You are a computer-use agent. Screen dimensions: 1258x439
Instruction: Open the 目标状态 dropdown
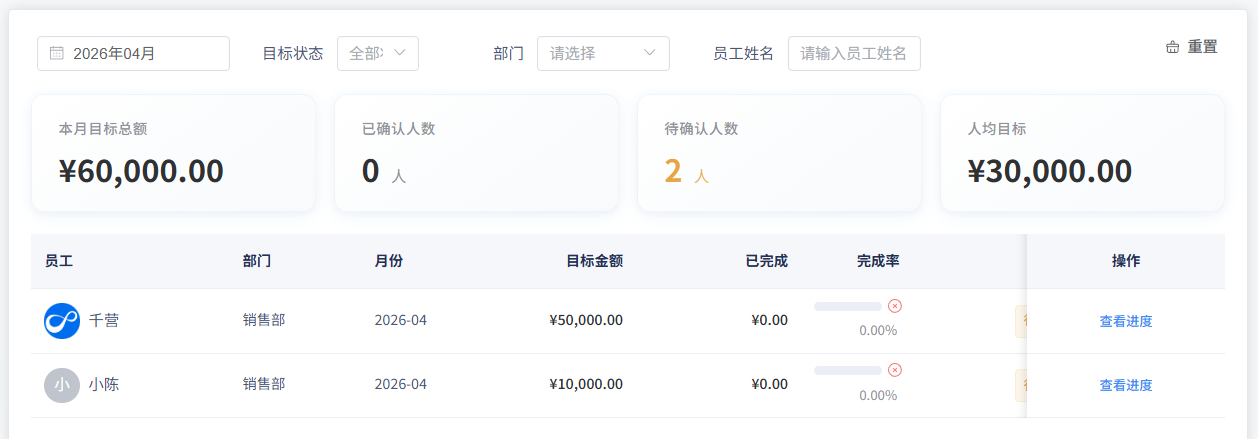pos(377,54)
